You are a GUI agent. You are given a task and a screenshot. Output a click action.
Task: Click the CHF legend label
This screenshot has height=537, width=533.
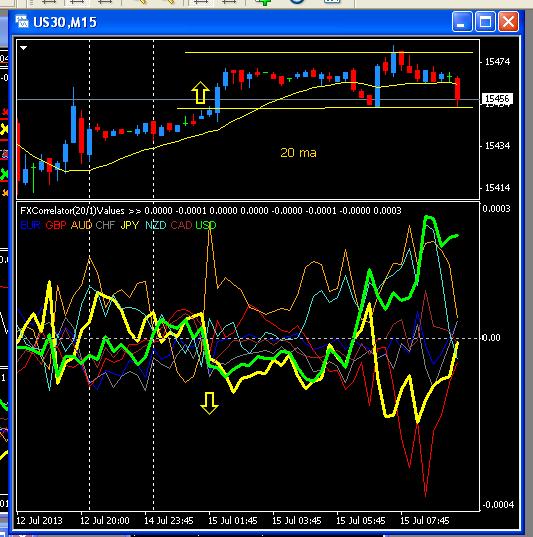pos(106,225)
